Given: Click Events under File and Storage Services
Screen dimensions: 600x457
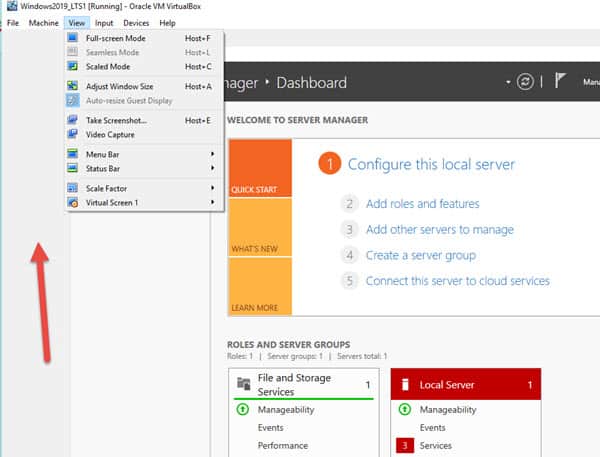Looking at the screenshot, I should tap(271, 428).
